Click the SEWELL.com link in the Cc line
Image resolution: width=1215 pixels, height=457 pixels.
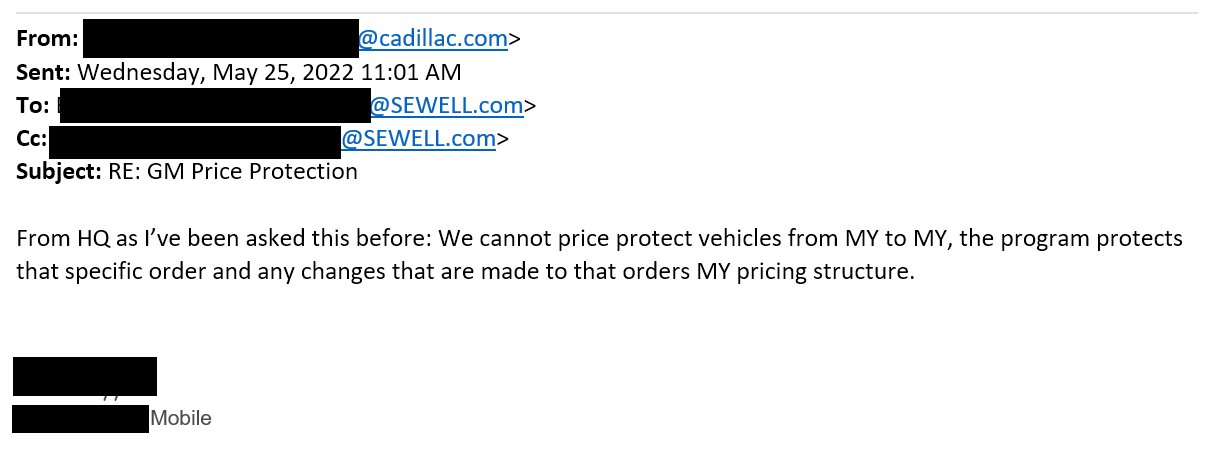click(418, 138)
